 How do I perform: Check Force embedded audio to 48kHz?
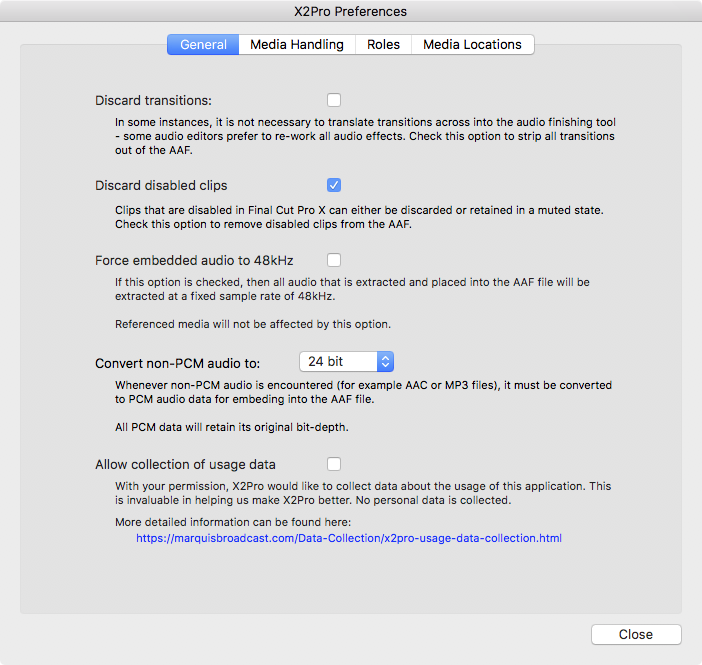334,260
